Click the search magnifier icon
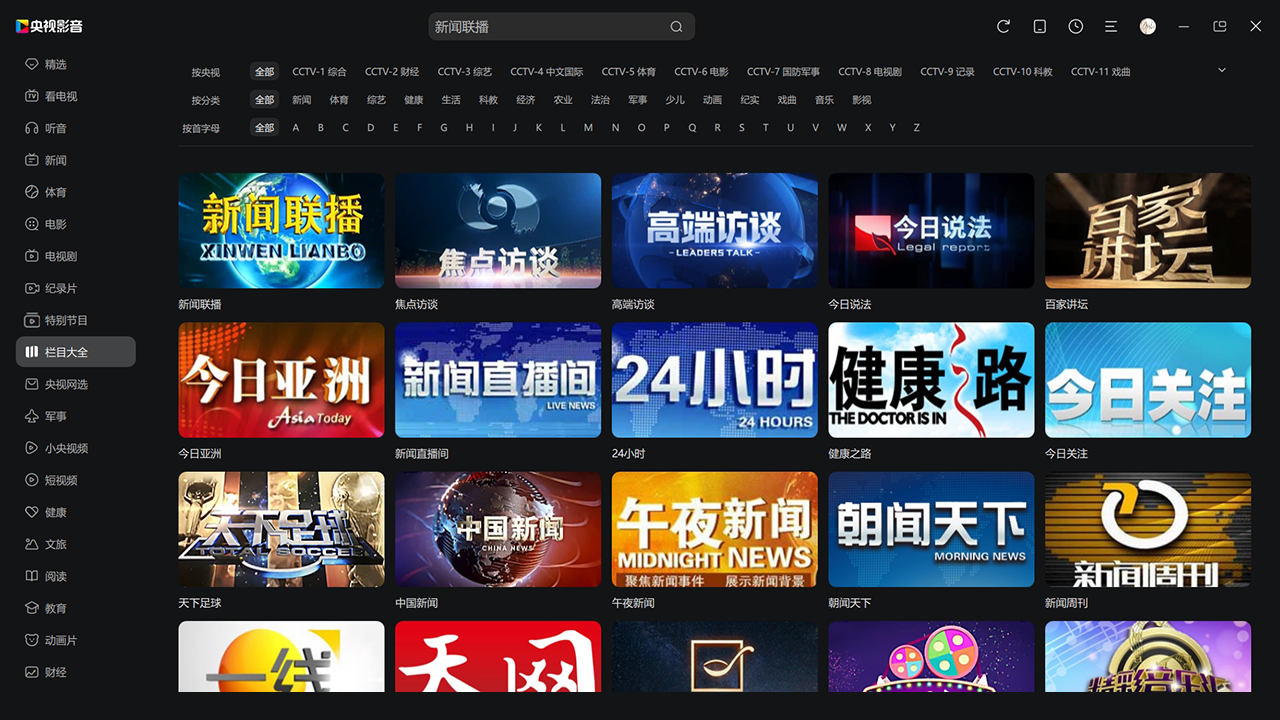This screenshot has width=1280, height=720. coord(675,27)
